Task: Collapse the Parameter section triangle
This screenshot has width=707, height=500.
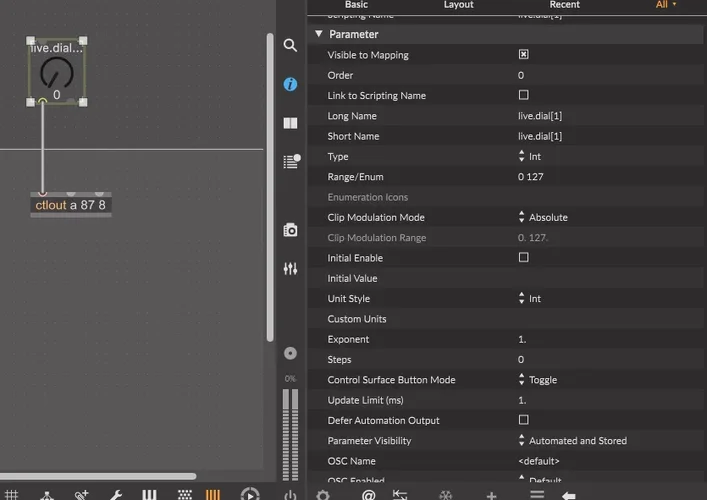Action: coord(319,34)
